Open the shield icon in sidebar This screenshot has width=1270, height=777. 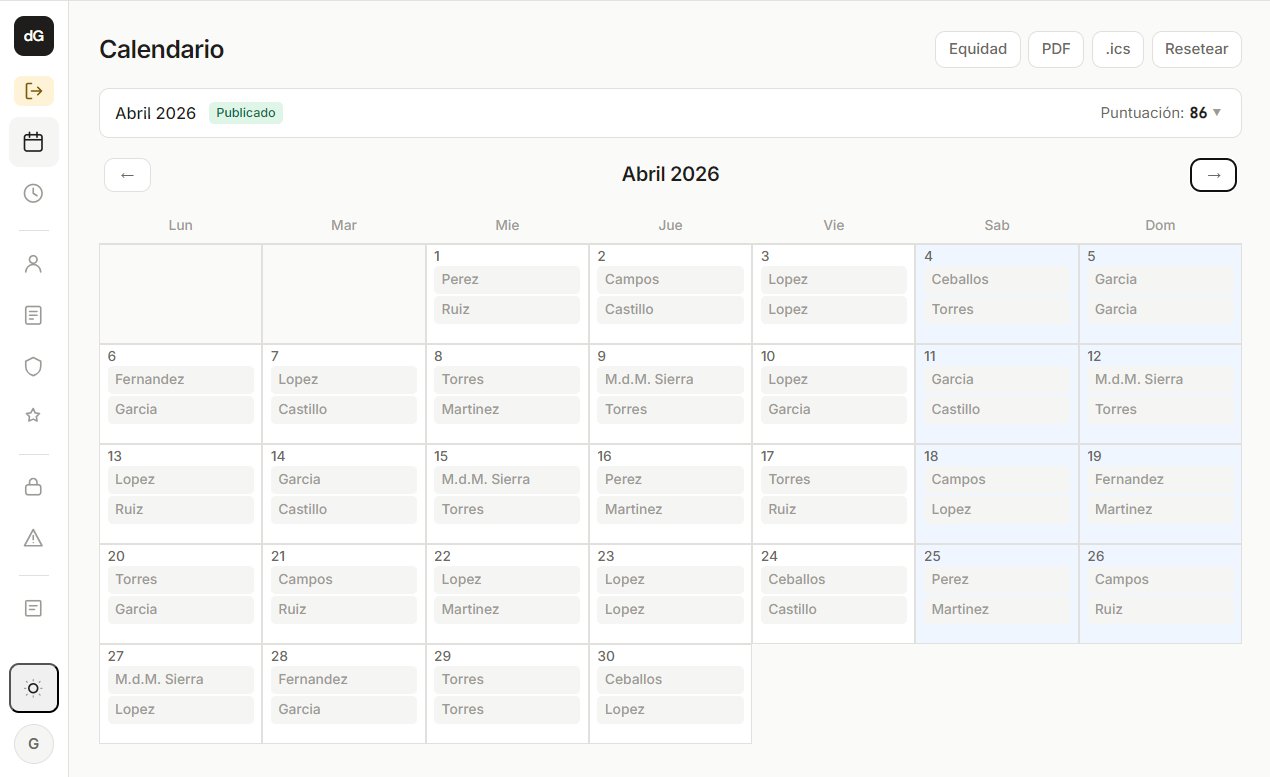pyautogui.click(x=34, y=366)
